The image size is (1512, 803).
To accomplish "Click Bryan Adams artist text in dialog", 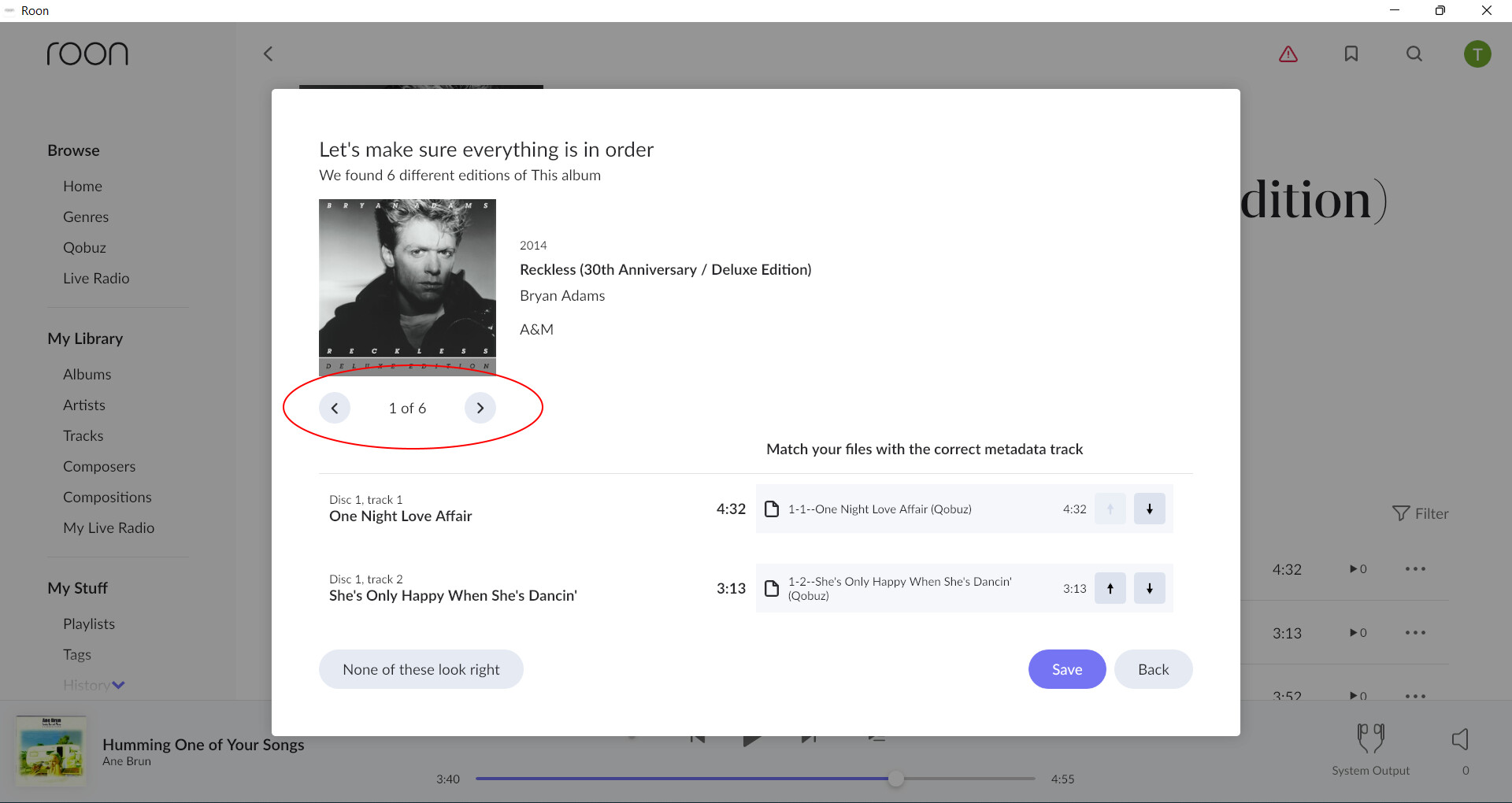I will pyautogui.click(x=562, y=296).
